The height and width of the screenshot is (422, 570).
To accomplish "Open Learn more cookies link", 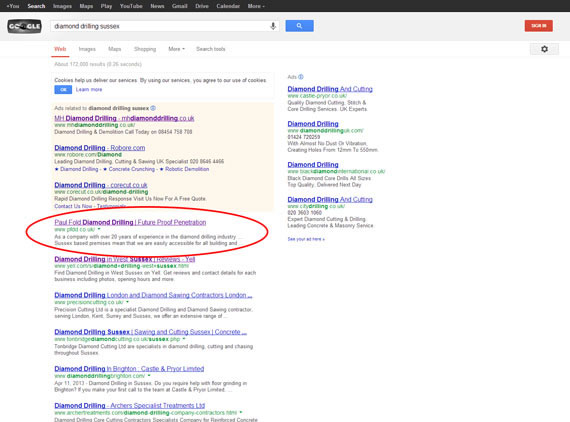I will (x=89, y=90).
